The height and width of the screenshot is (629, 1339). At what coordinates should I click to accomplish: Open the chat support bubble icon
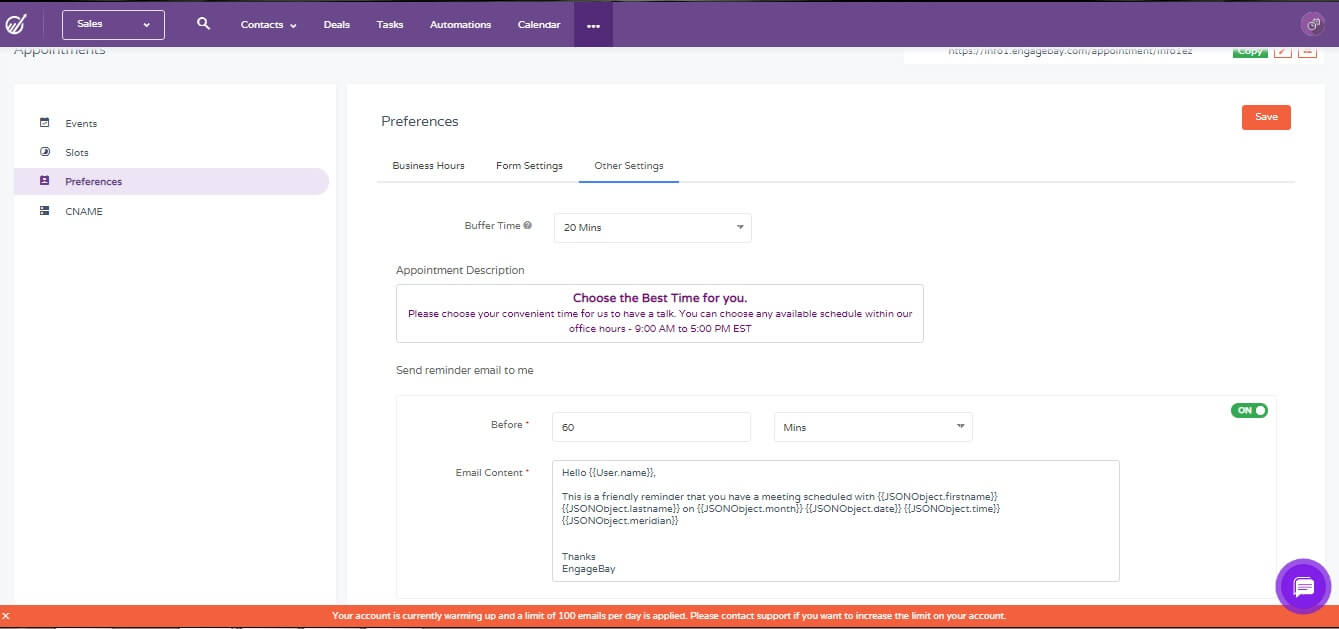(1303, 587)
